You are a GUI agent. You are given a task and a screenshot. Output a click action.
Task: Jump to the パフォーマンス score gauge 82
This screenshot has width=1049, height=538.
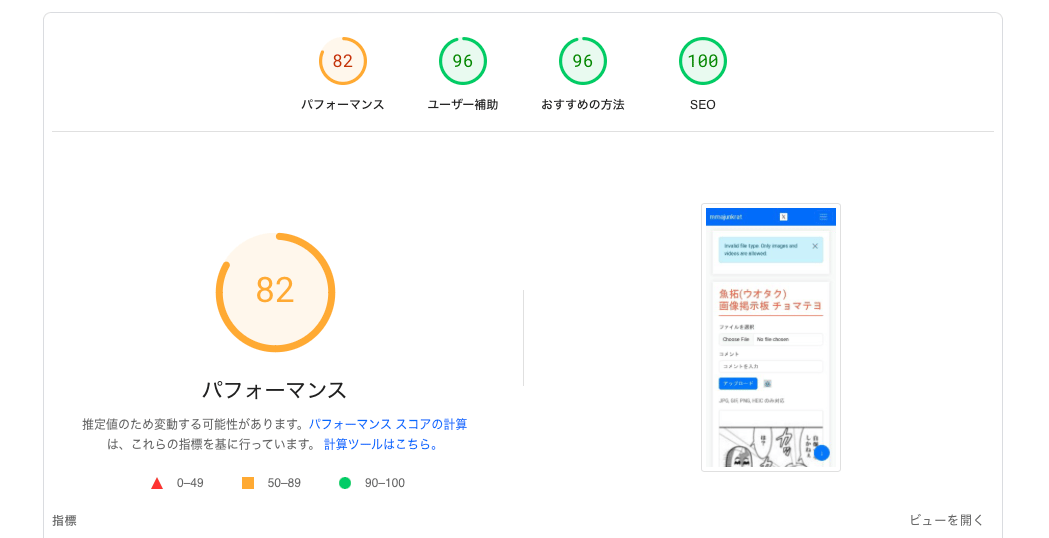(x=343, y=61)
